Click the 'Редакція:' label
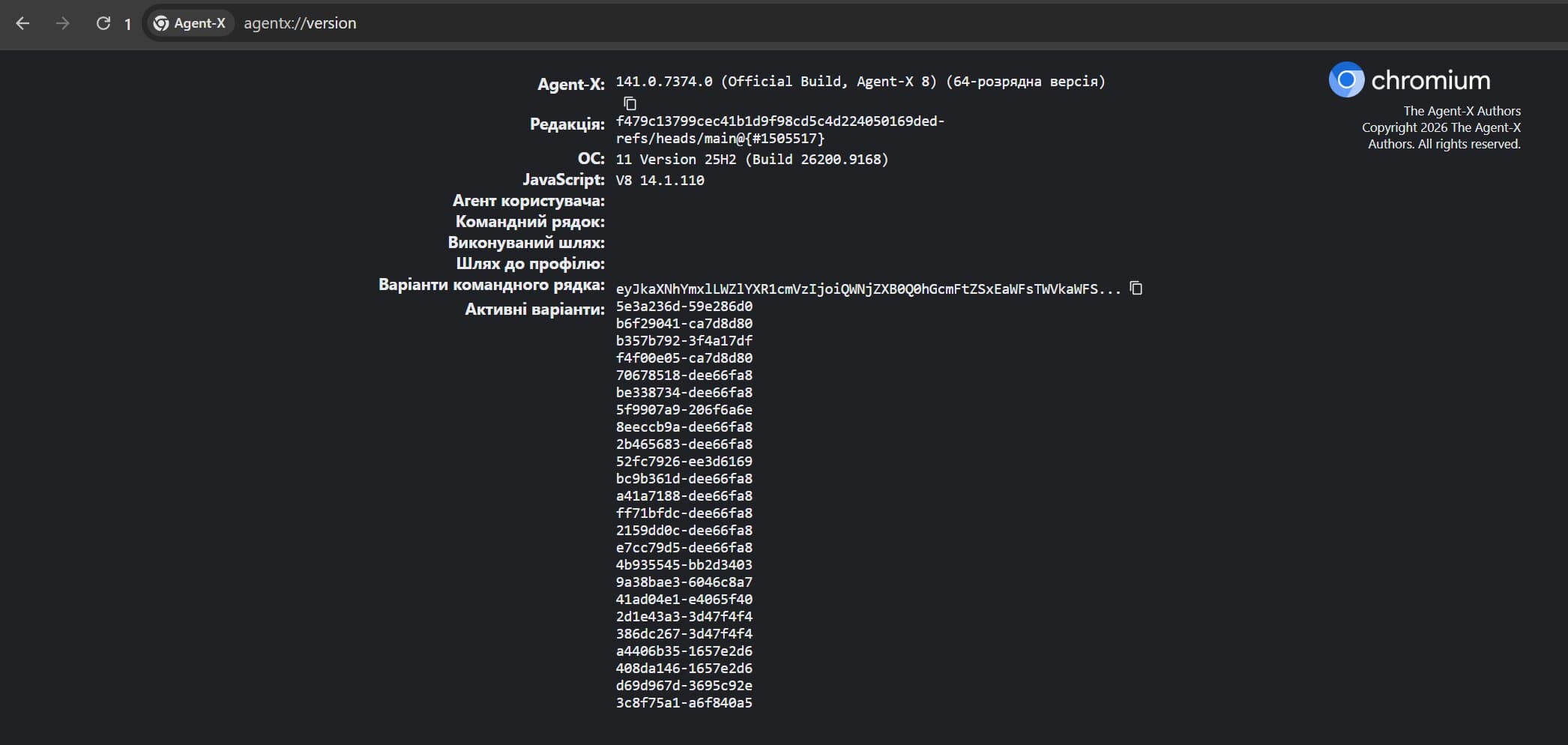Image resolution: width=1568 pixels, height=745 pixels. (x=567, y=124)
